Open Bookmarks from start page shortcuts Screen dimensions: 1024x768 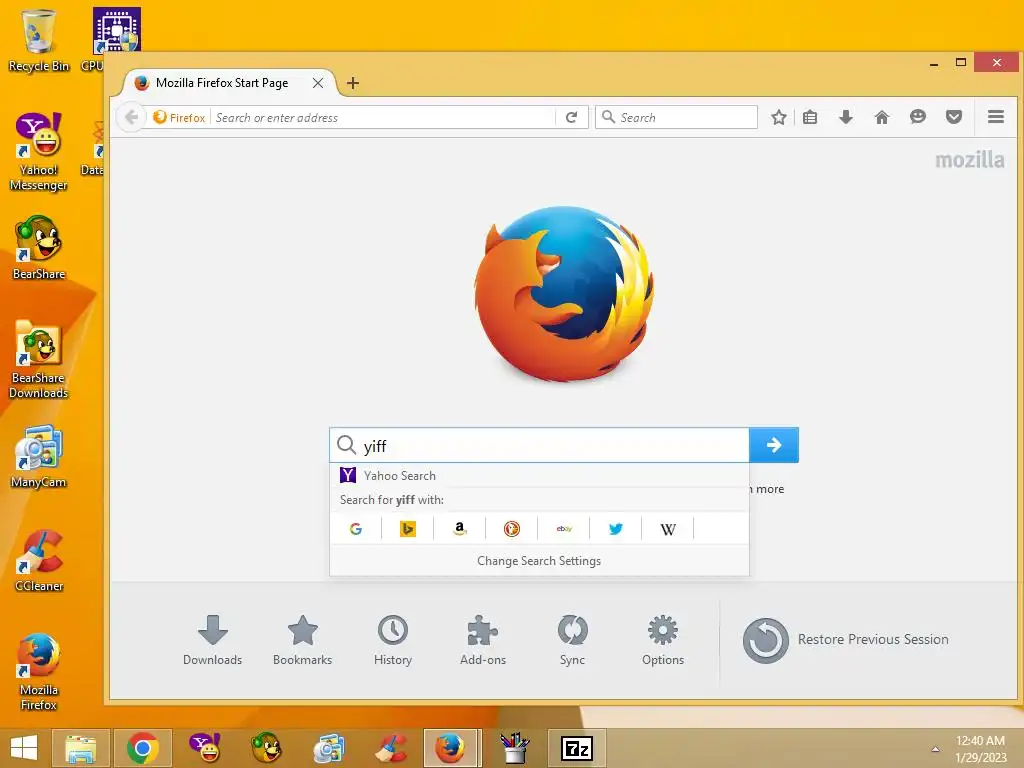pos(302,640)
